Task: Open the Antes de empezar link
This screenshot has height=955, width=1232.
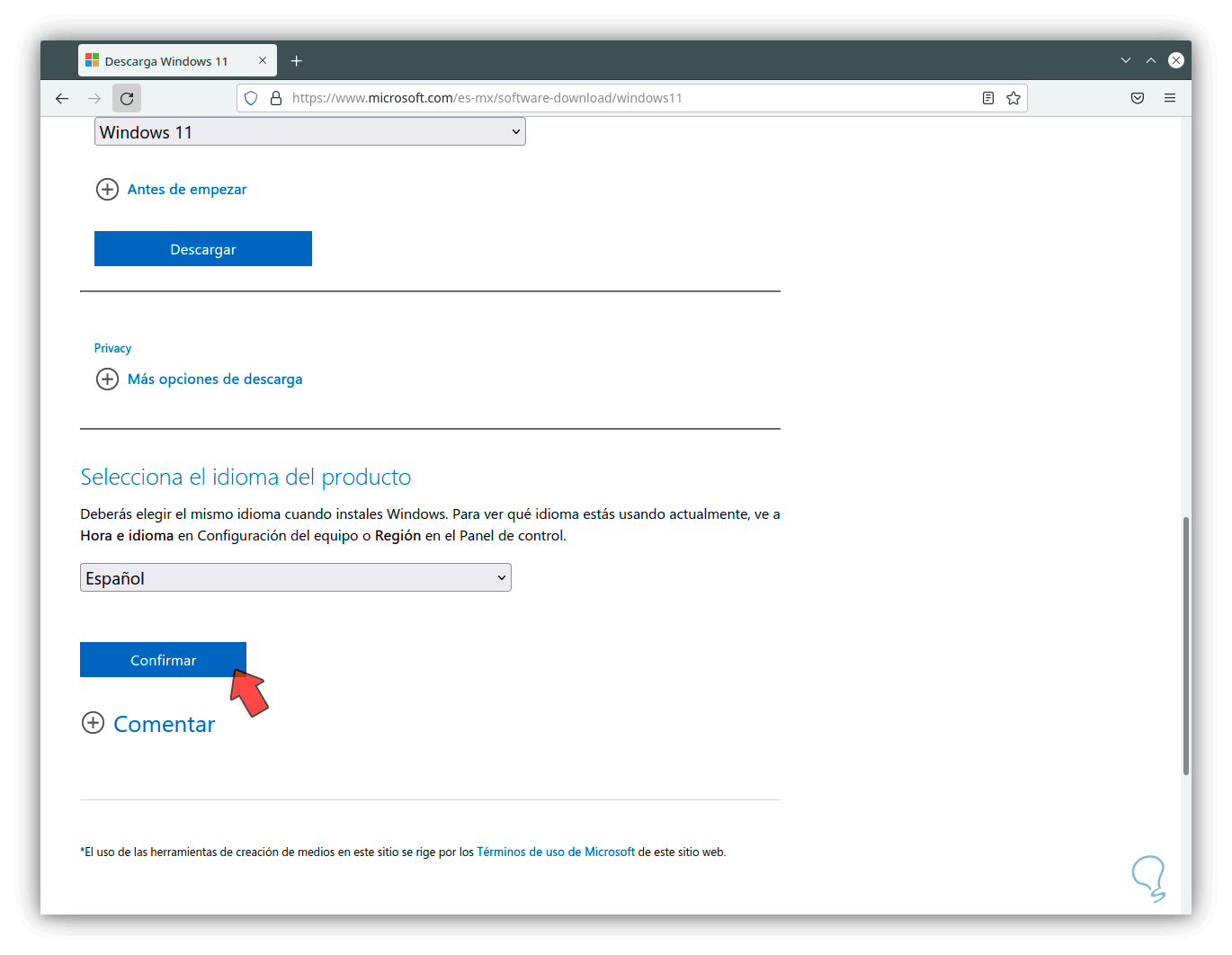Action: tap(187, 189)
